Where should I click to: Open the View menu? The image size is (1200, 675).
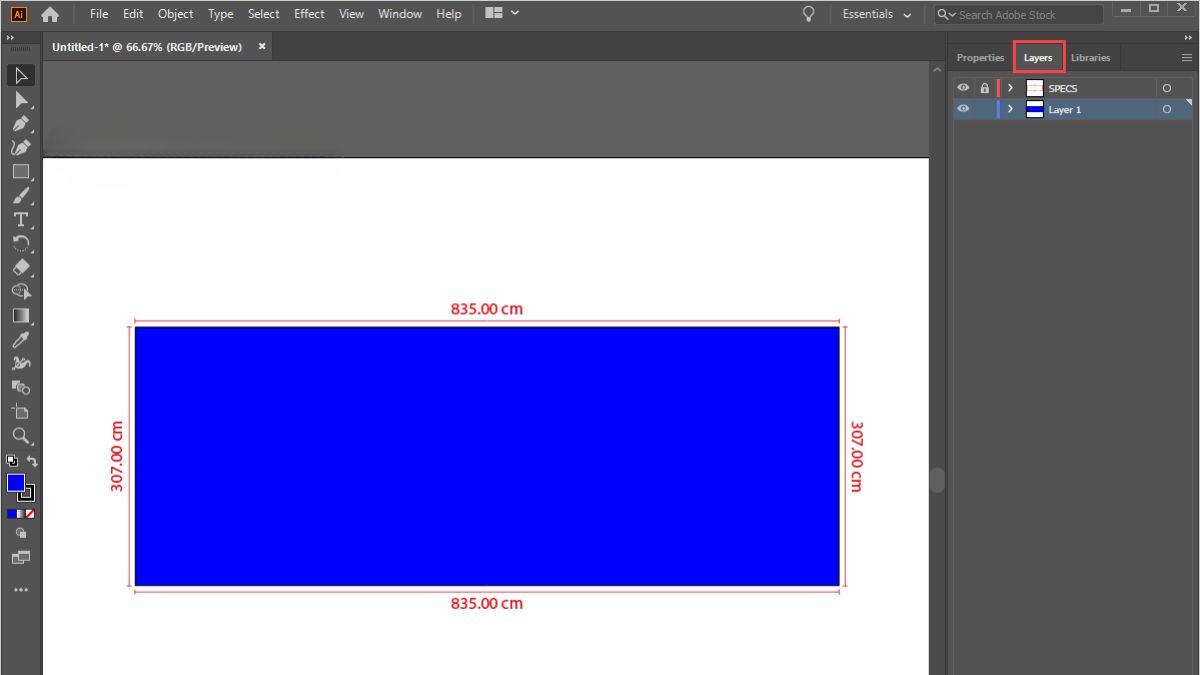point(351,14)
